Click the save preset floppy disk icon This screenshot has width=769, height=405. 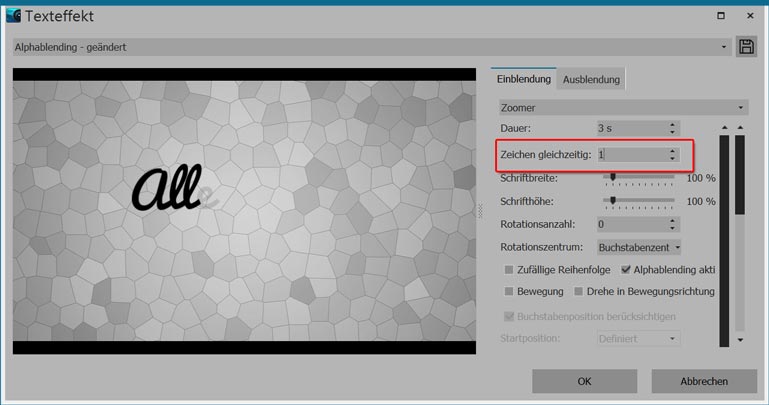746,47
